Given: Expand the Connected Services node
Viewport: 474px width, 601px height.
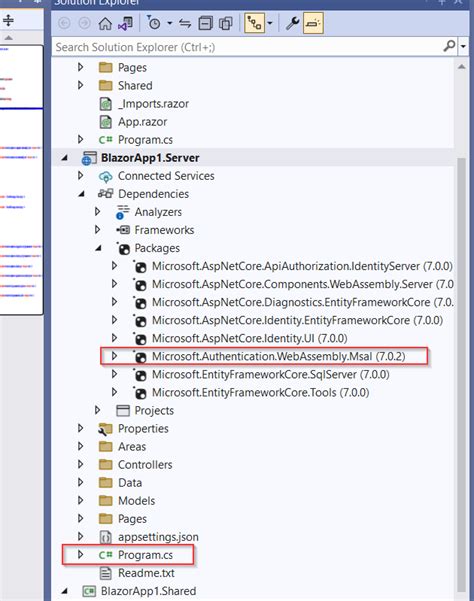Looking at the screenshot, I should click(x=80, y=176).
